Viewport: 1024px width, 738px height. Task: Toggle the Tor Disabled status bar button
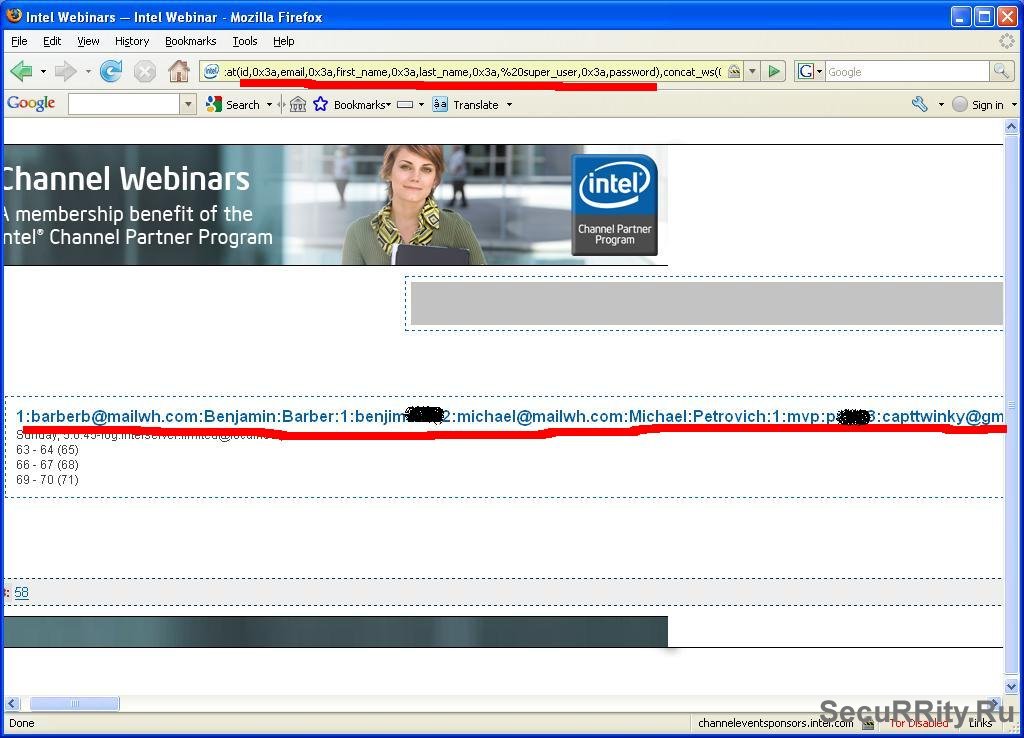(919, 723)
